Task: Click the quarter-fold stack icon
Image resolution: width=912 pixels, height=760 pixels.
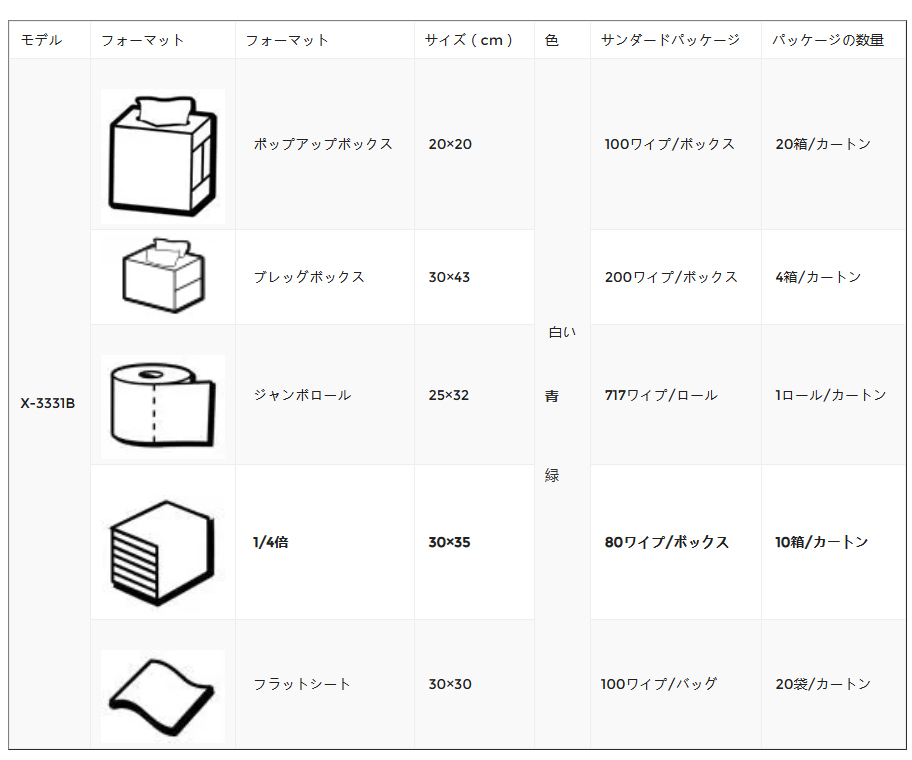Action: click(x=163, y=552)
